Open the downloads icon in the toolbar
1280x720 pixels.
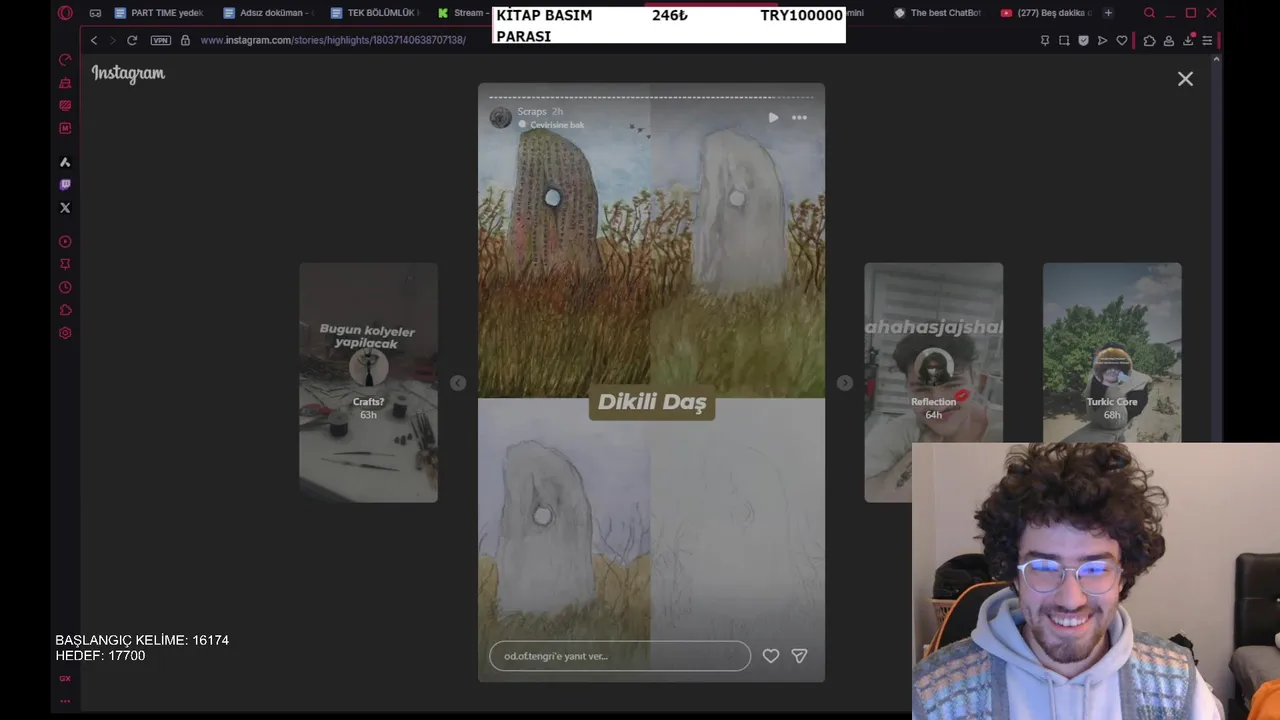(x=1188, y=40)
